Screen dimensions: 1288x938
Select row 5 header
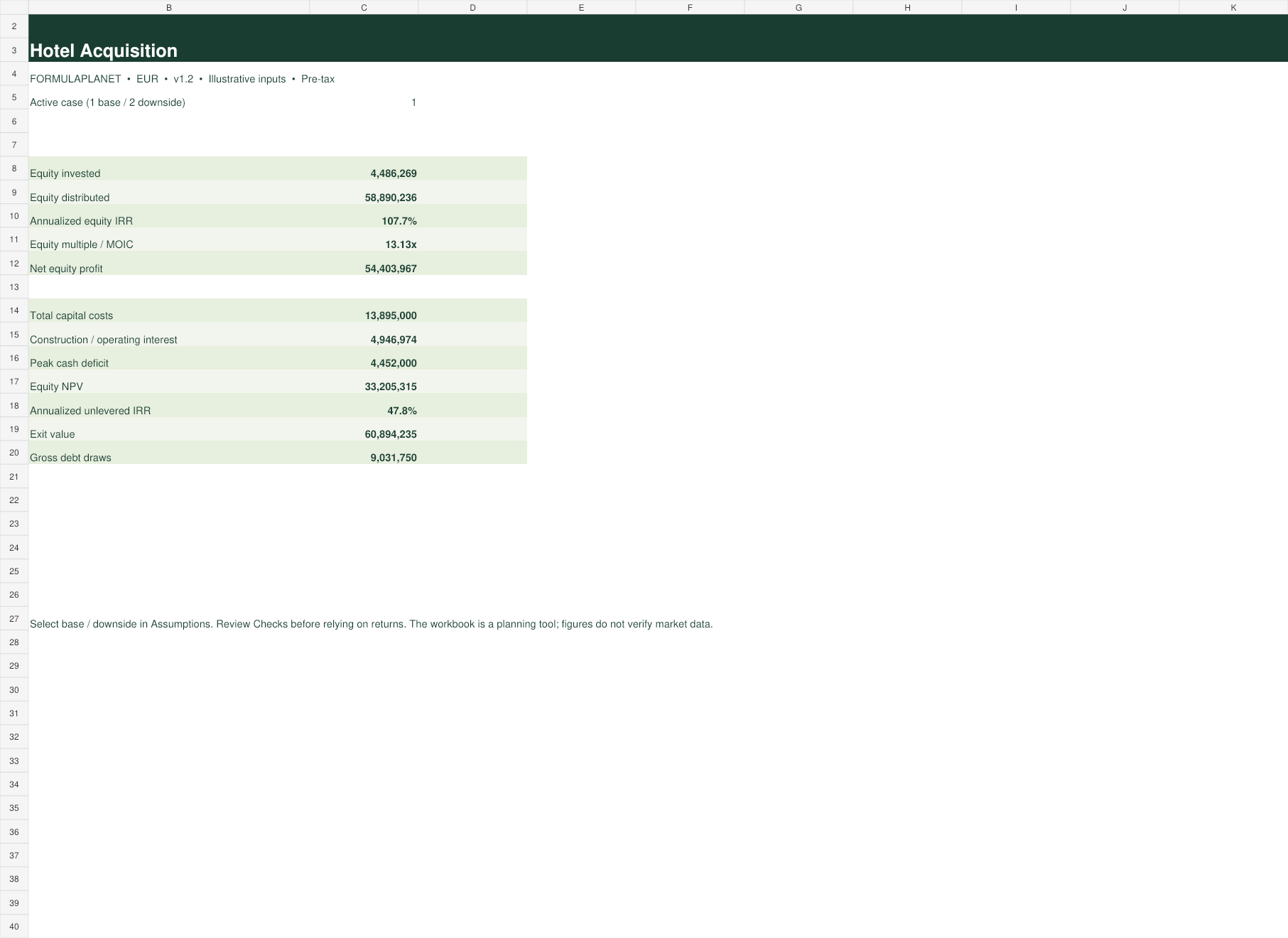(14, 97)
